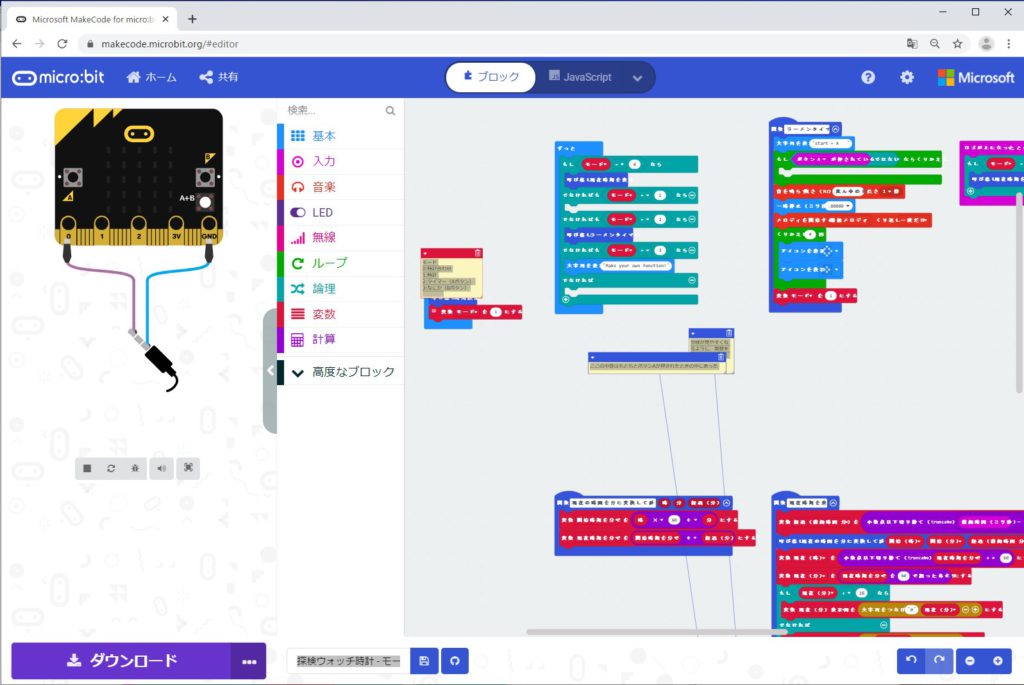Image resolution: width=1024 pixels, height=685 pixels.
Task: Mute the simulator audio
Action: point(161,468)
